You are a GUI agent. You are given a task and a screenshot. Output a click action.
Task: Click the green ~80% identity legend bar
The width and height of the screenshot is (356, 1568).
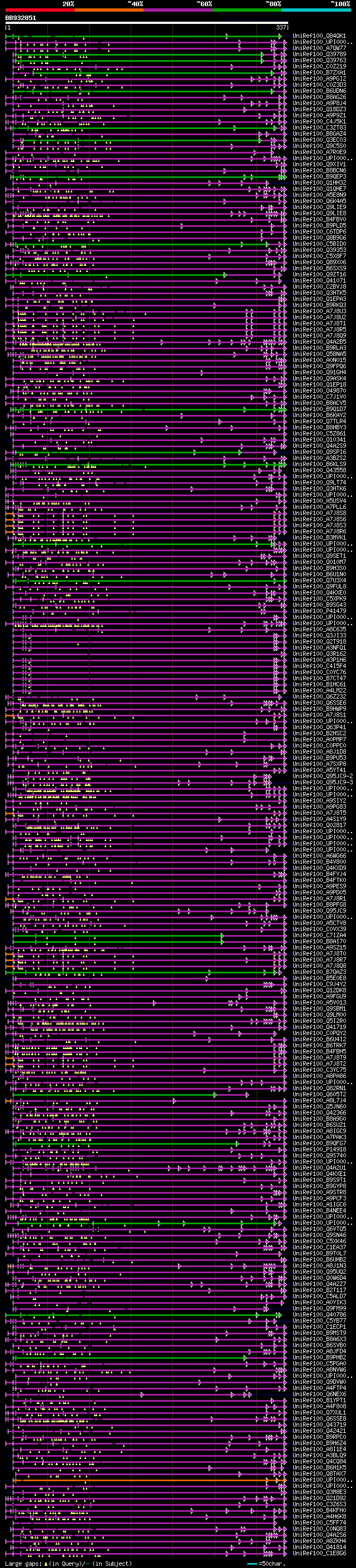[x=247, y=10]
